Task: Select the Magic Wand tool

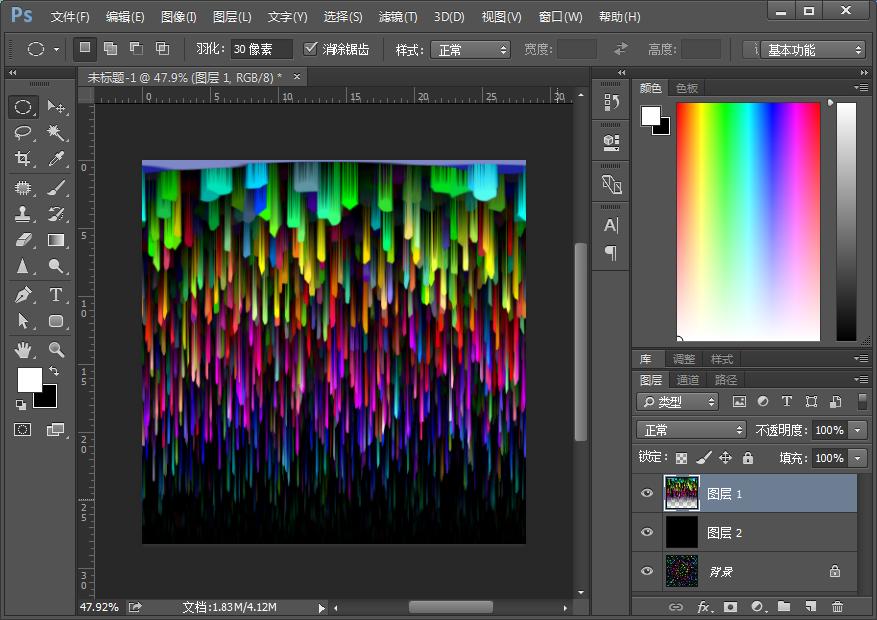Action: click(56, 133)
